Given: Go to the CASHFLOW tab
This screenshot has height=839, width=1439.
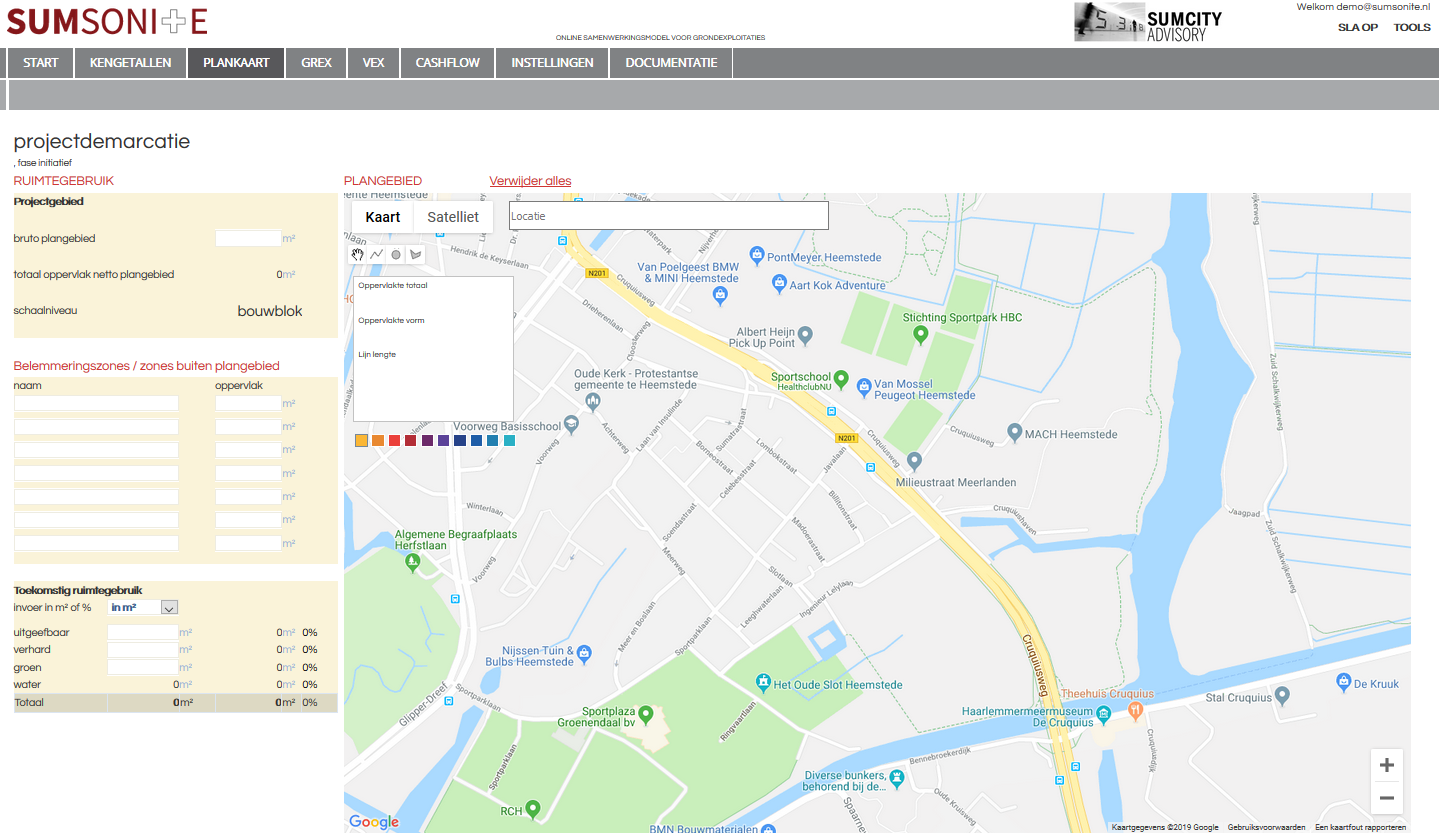Looking at the screenshot, I should click(447, 62).
